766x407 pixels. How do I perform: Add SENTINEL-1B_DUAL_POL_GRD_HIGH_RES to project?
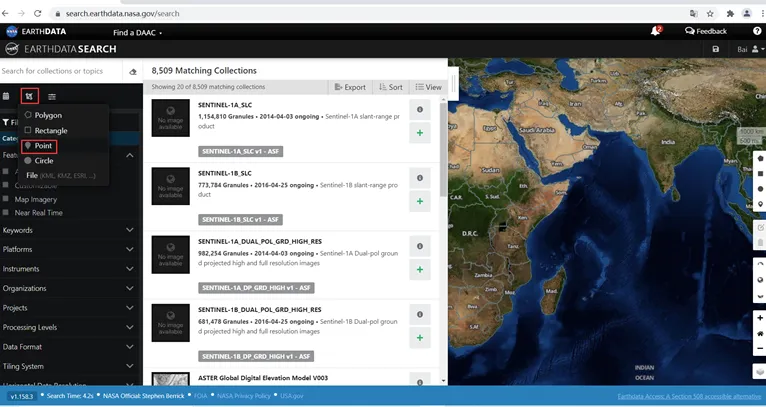(420, 338)
